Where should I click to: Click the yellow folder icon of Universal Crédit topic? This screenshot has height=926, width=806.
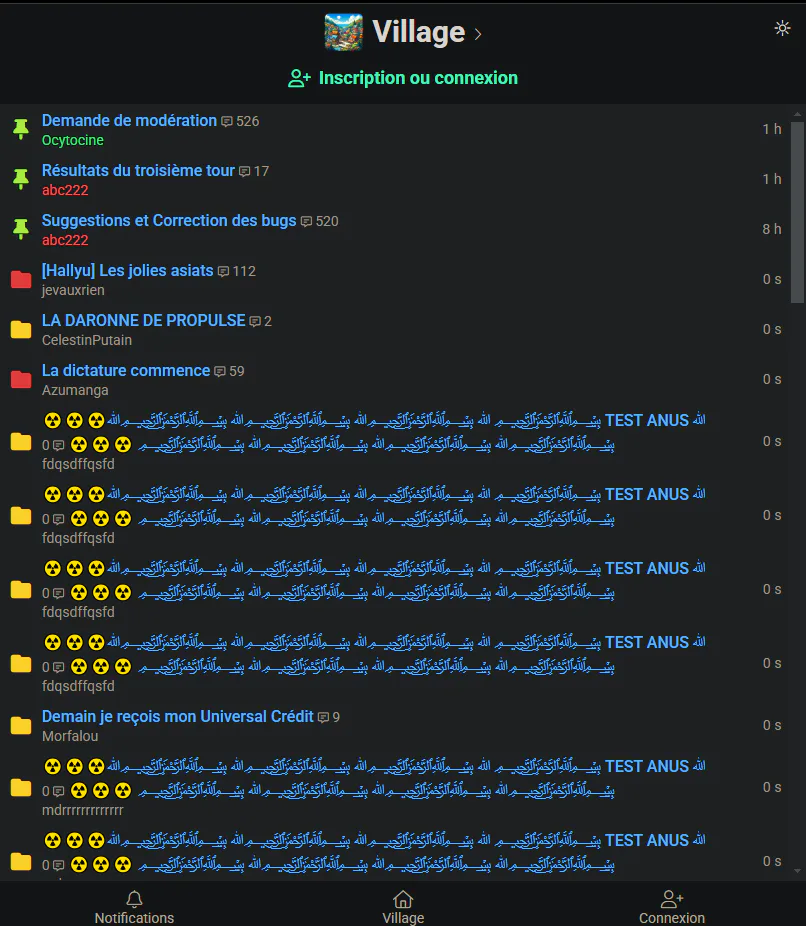21,725
